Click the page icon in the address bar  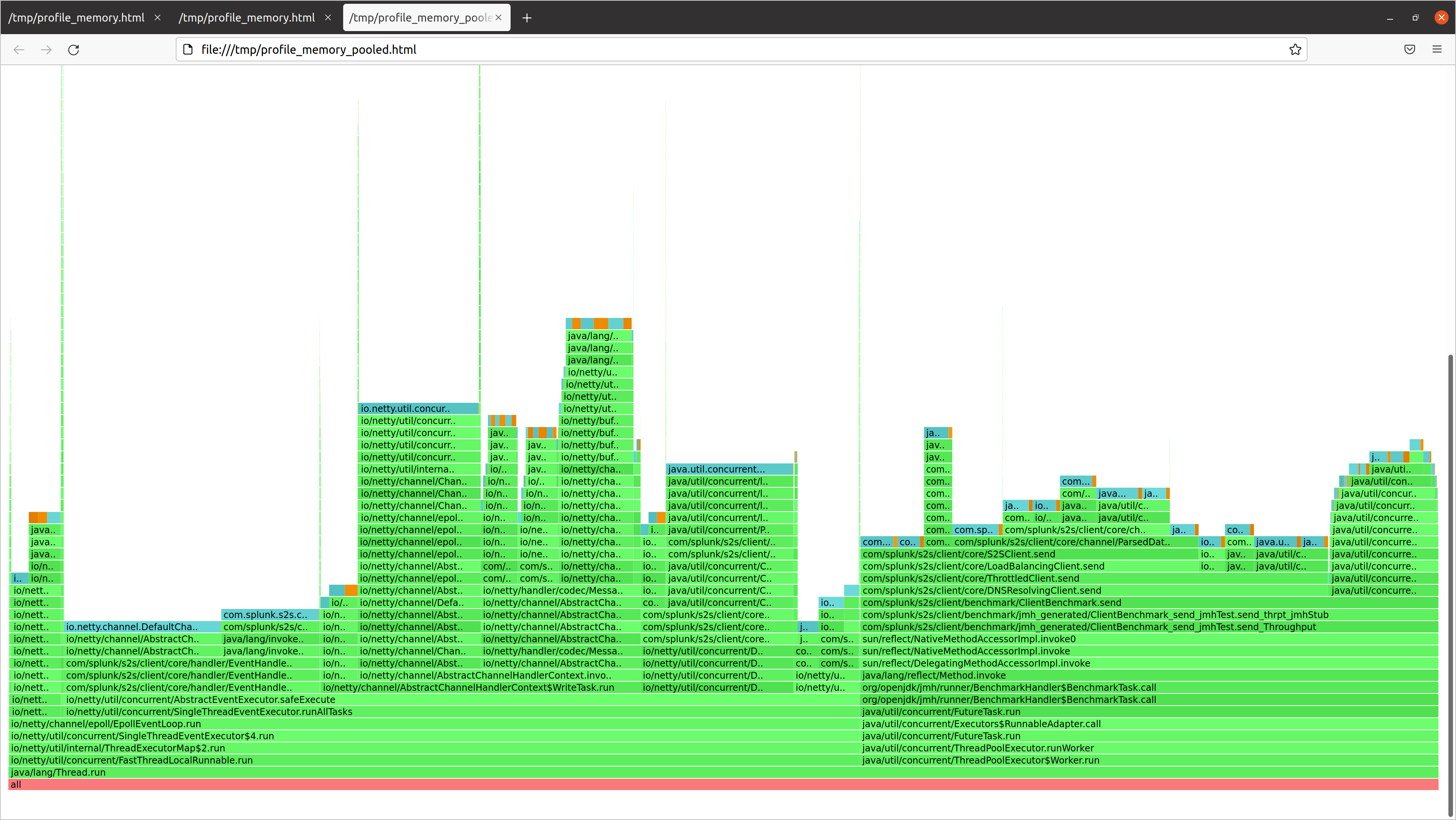pyautogui.click(x=188, y=49)
